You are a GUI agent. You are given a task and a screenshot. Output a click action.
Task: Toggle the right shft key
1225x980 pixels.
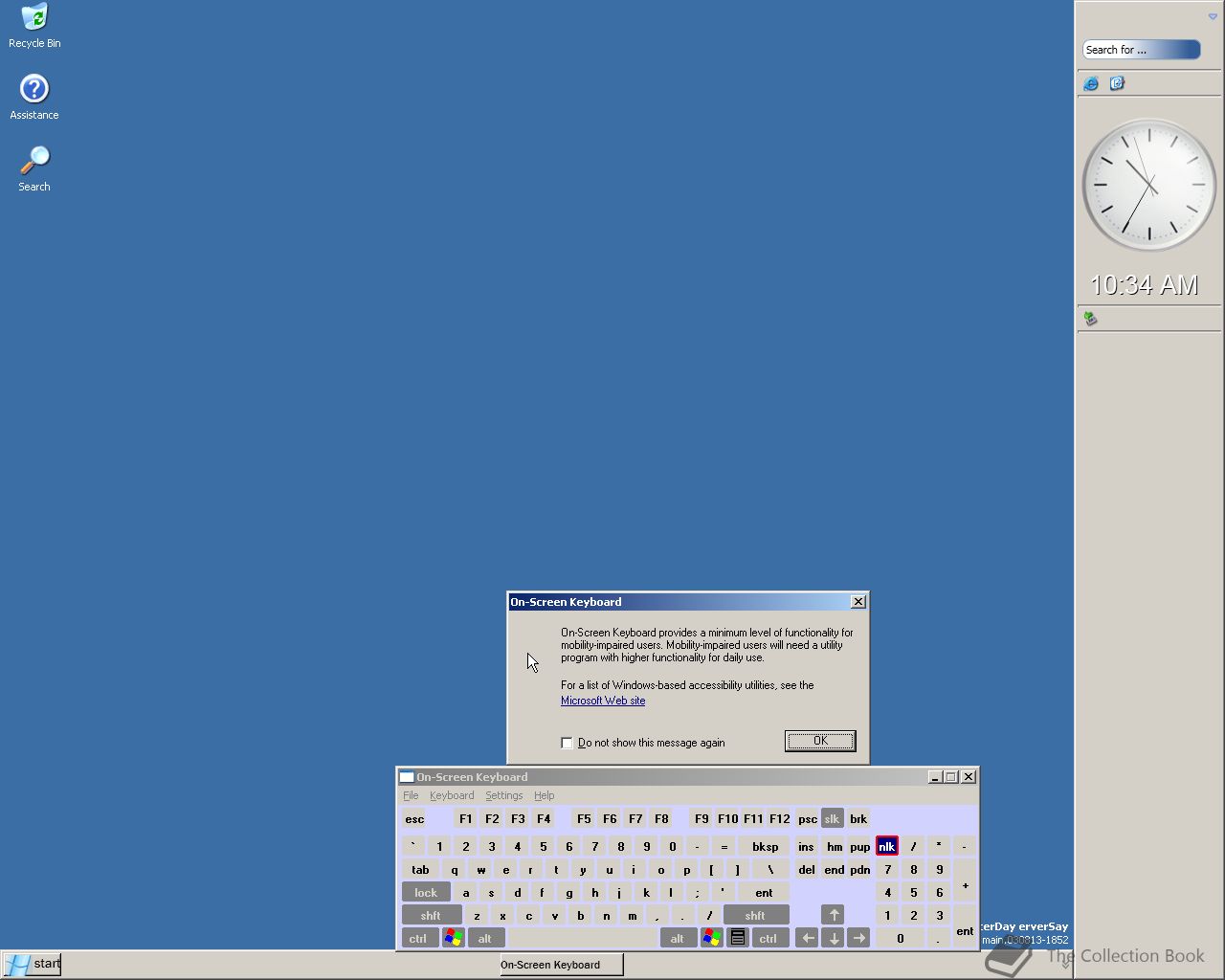pos(755,915)
